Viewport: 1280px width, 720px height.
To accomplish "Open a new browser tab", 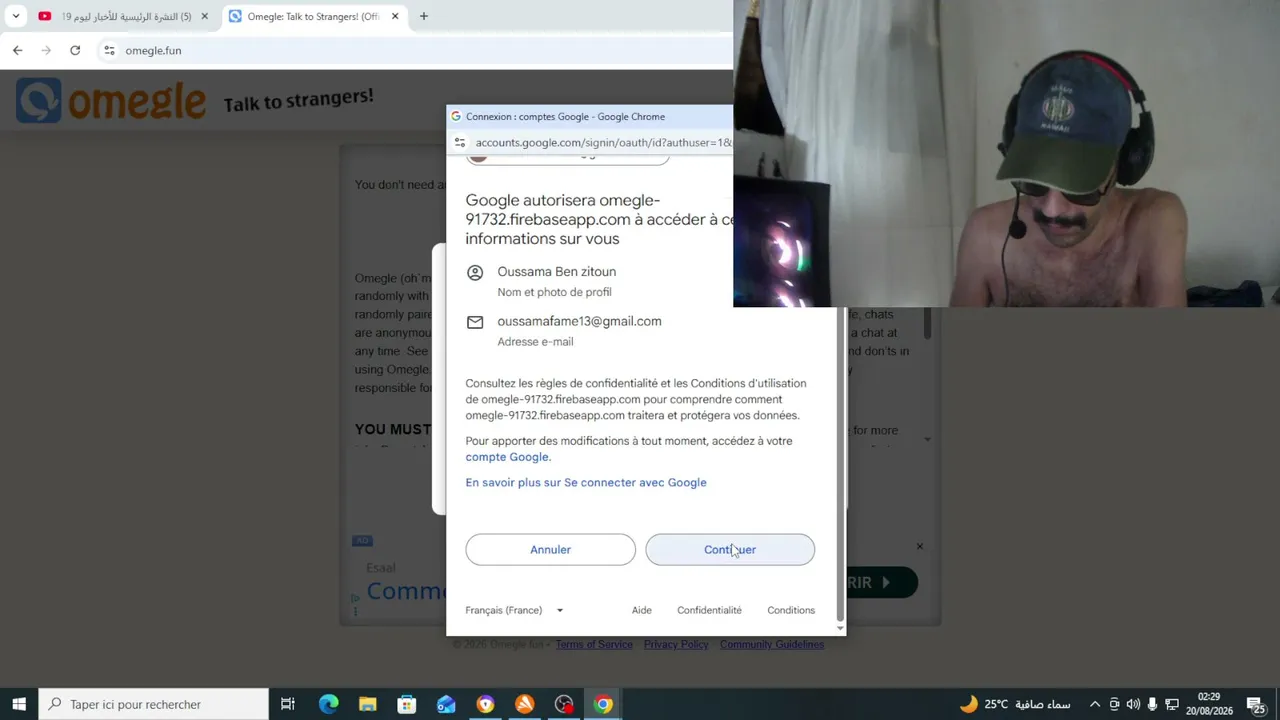I will [423, 16].
